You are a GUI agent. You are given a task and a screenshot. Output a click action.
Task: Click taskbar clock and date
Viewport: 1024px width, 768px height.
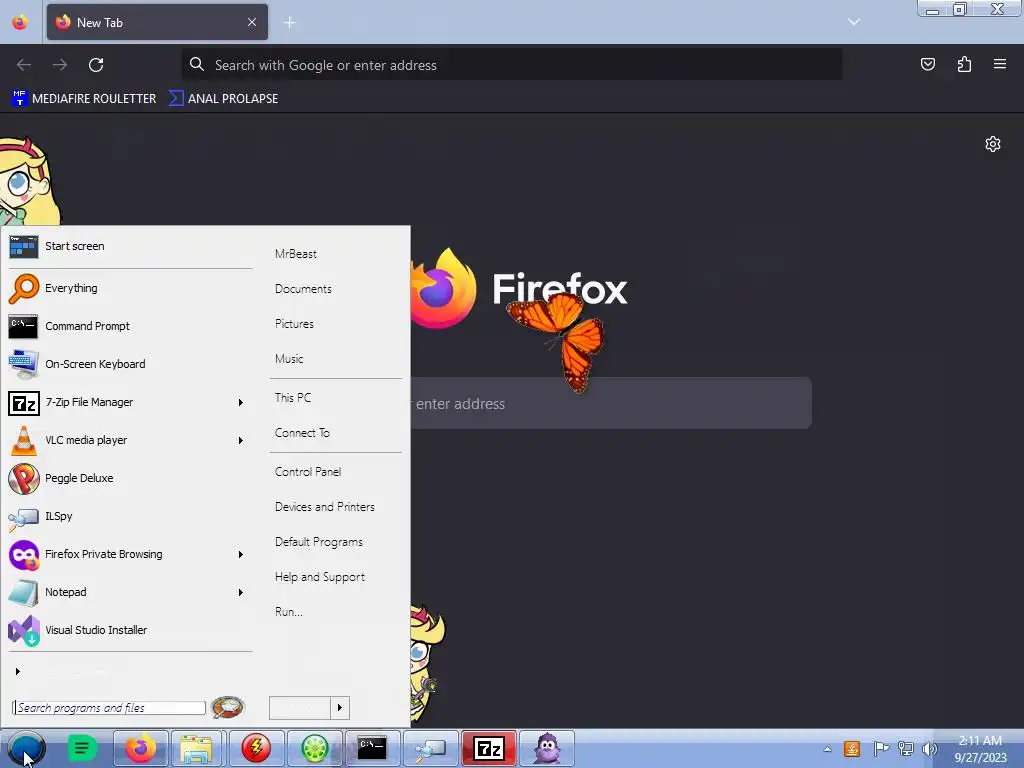980,749
